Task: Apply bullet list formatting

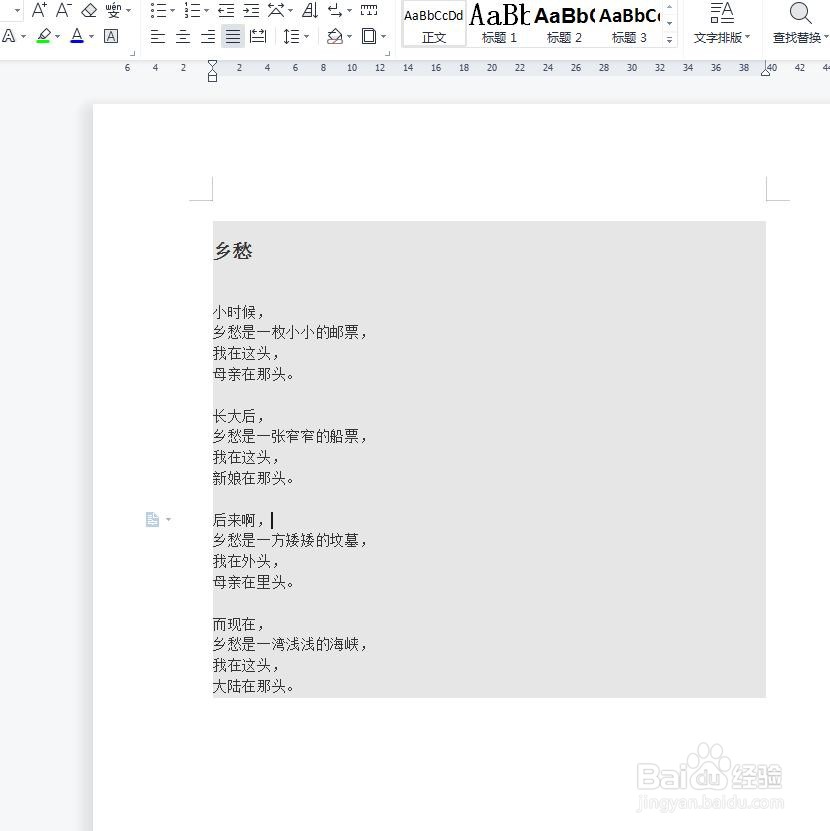Action: [x=158, y=10]
